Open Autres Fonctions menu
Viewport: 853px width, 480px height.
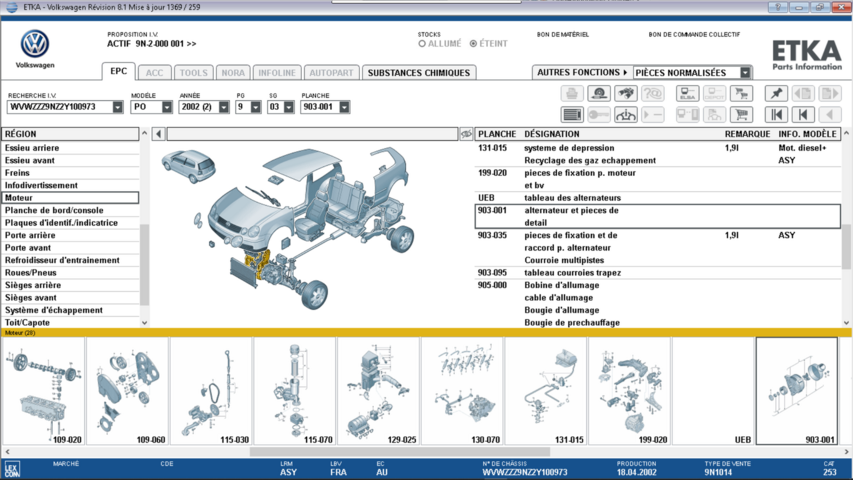582,72
